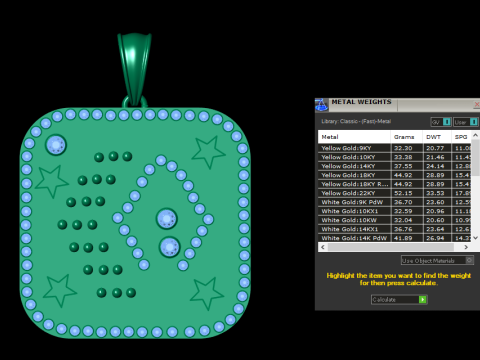Click the 41.89 grams cell
480x360 pixels.
(407, 238)
